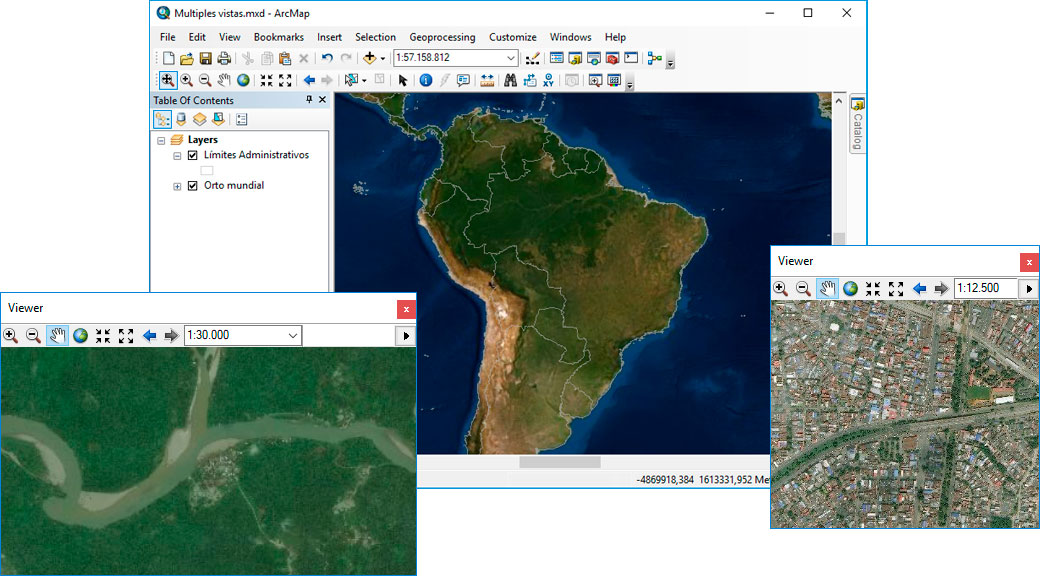Activate the Pan tool
1040x576 pixels.
click(x=223, y=81)
